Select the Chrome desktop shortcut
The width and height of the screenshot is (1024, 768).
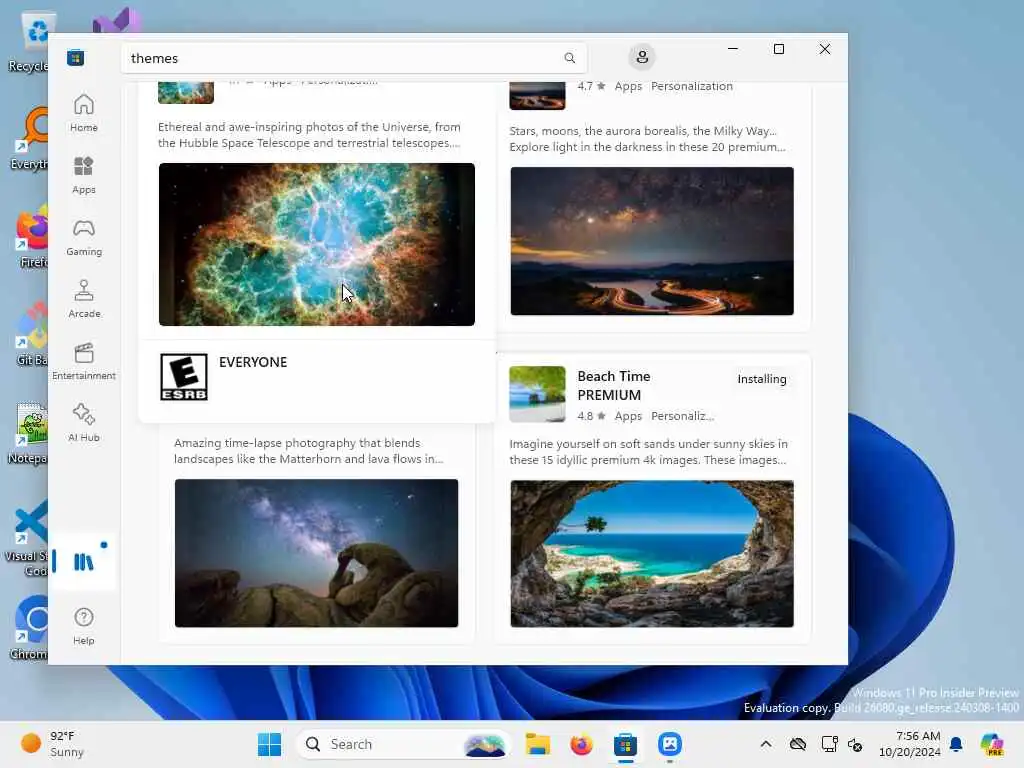[x=29, y=627]
